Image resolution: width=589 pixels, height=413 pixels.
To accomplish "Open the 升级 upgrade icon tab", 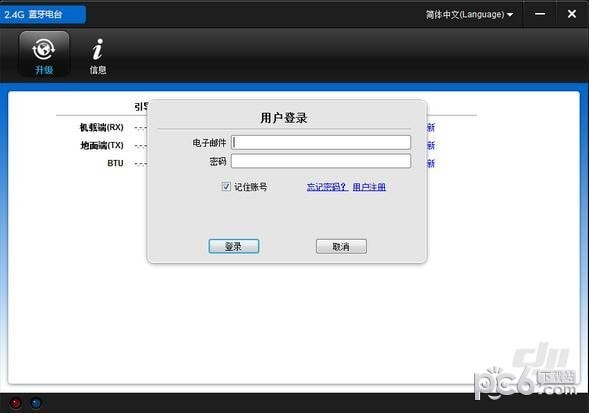I will pos(44,54).
